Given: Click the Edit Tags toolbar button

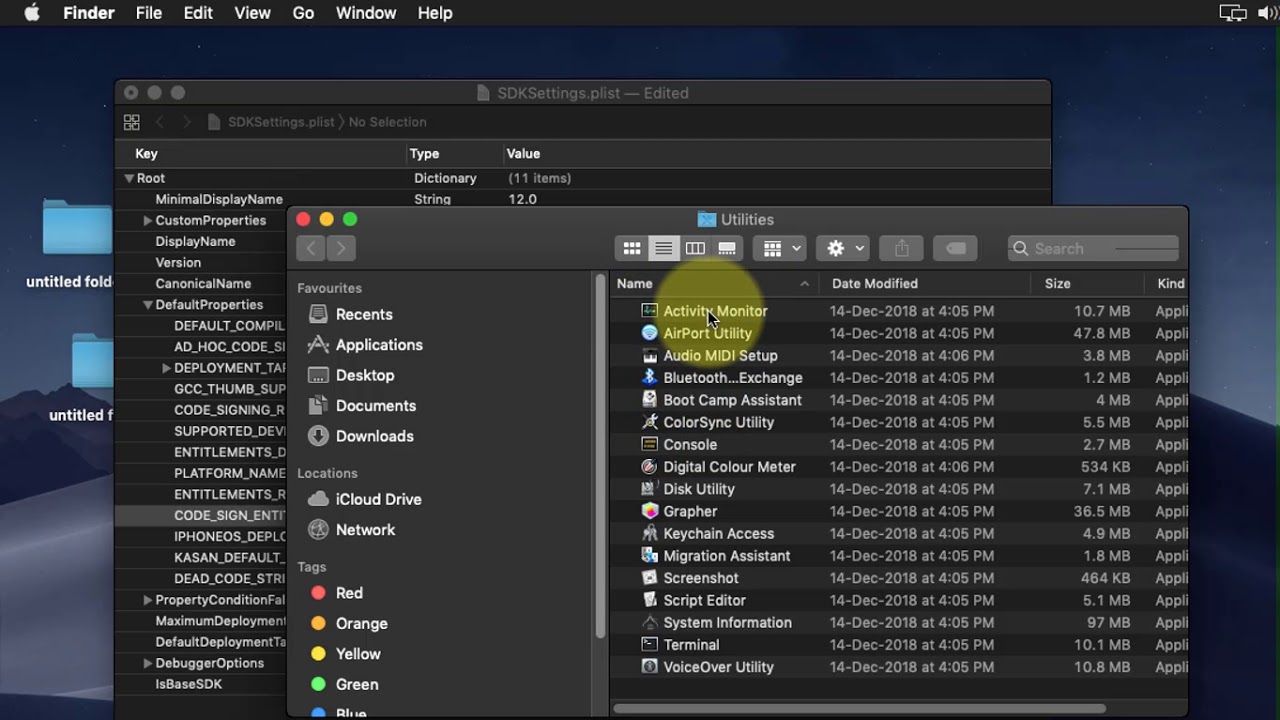Looking at the screenshot, I should coord(955,248).
